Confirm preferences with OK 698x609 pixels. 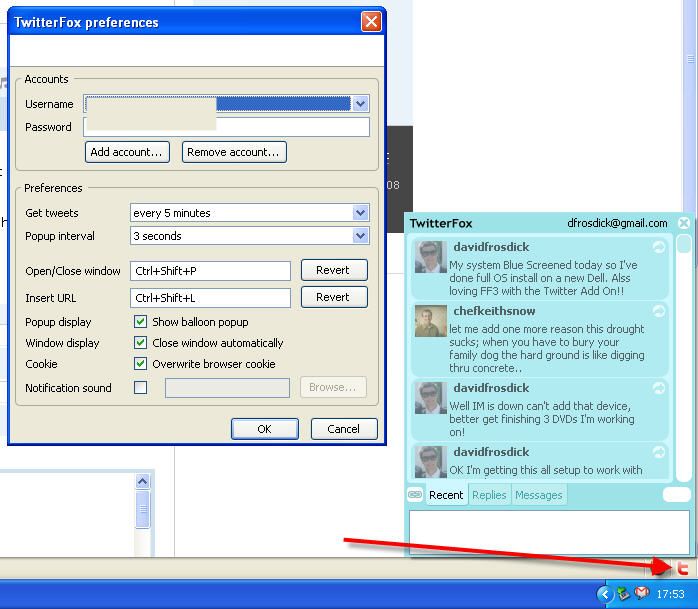point(264,429)
